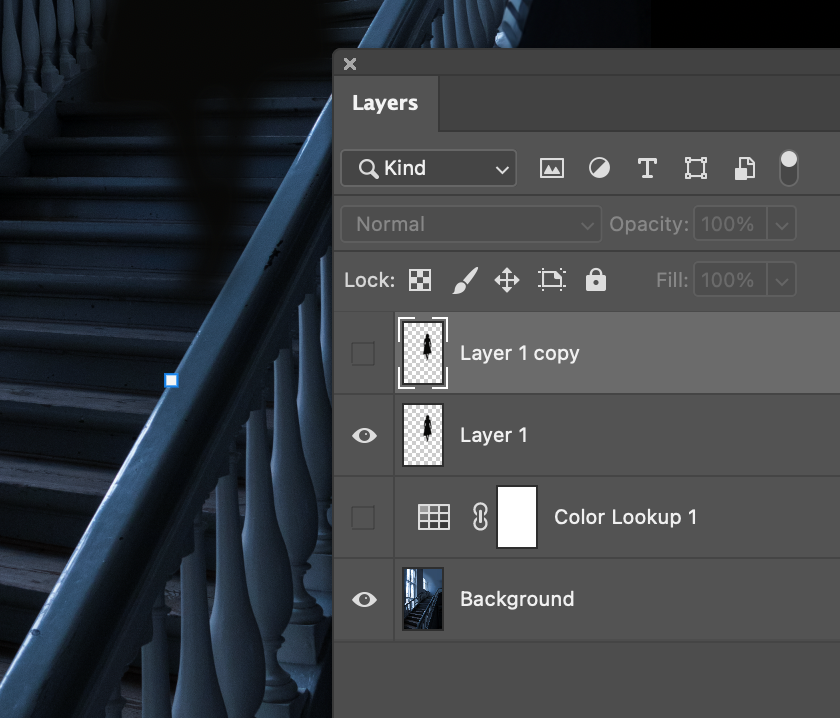Select the Background layer by name
Image resolution: width=840 pixels, height=718 pixels.
517,599
